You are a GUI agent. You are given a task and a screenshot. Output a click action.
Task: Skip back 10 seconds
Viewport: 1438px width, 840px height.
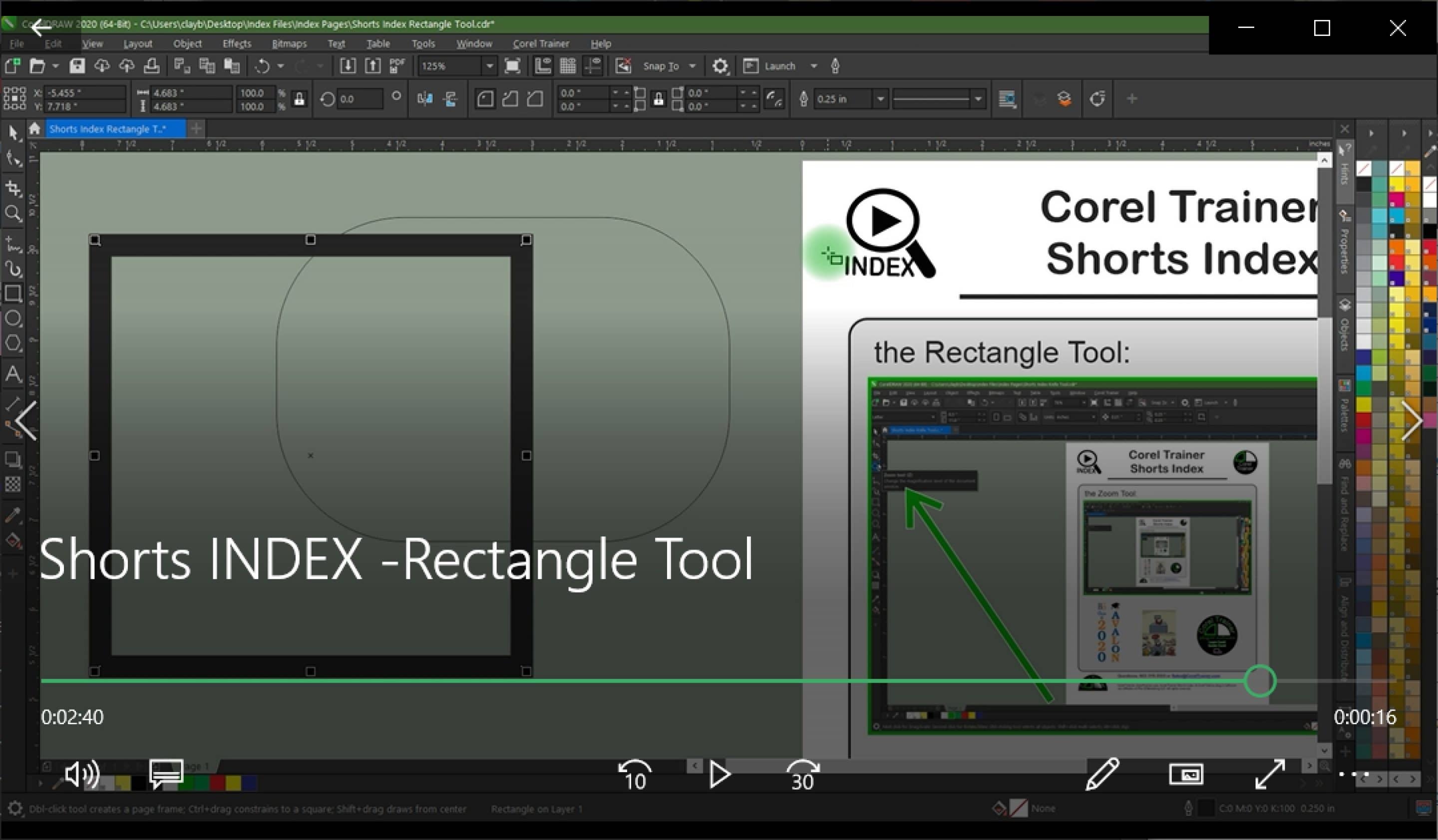pos(635,776)
